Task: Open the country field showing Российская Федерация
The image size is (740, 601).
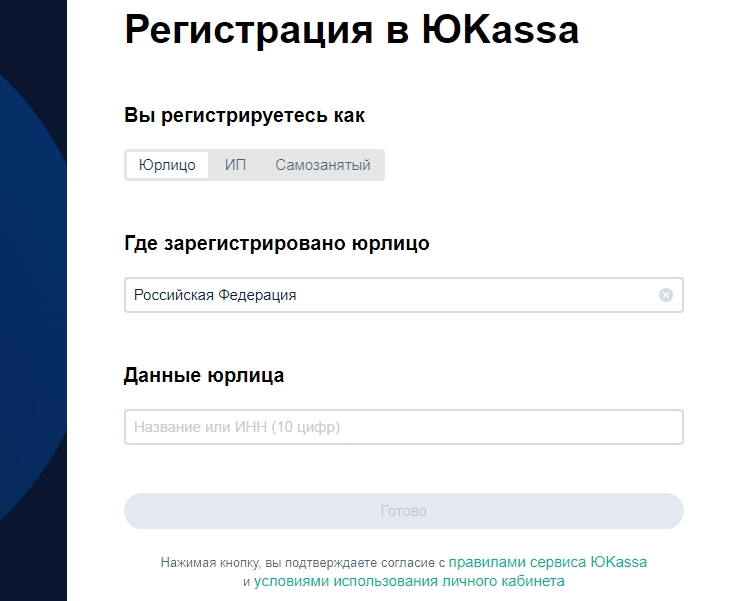Action: point(390,295)
